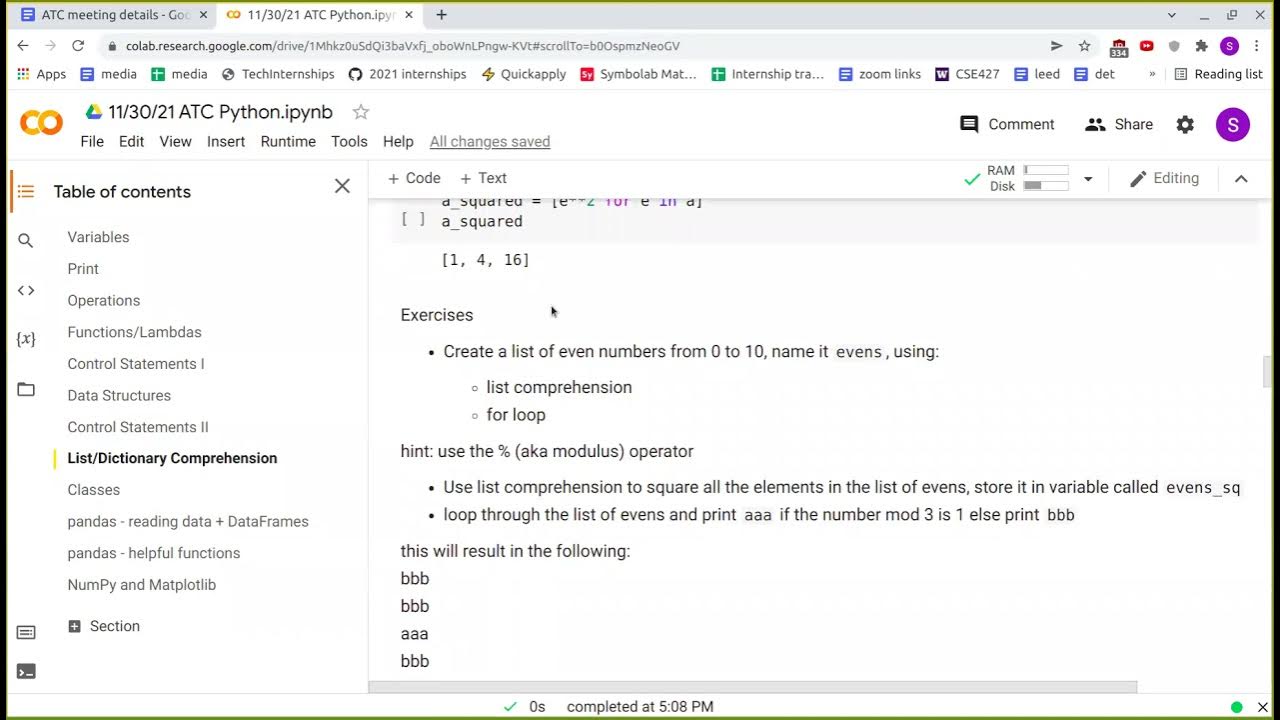The height and width of the screenshot is (720, 1280).
Task: Run the a_squared code cell
Action: pyautogui.click(x=413, y=219)
